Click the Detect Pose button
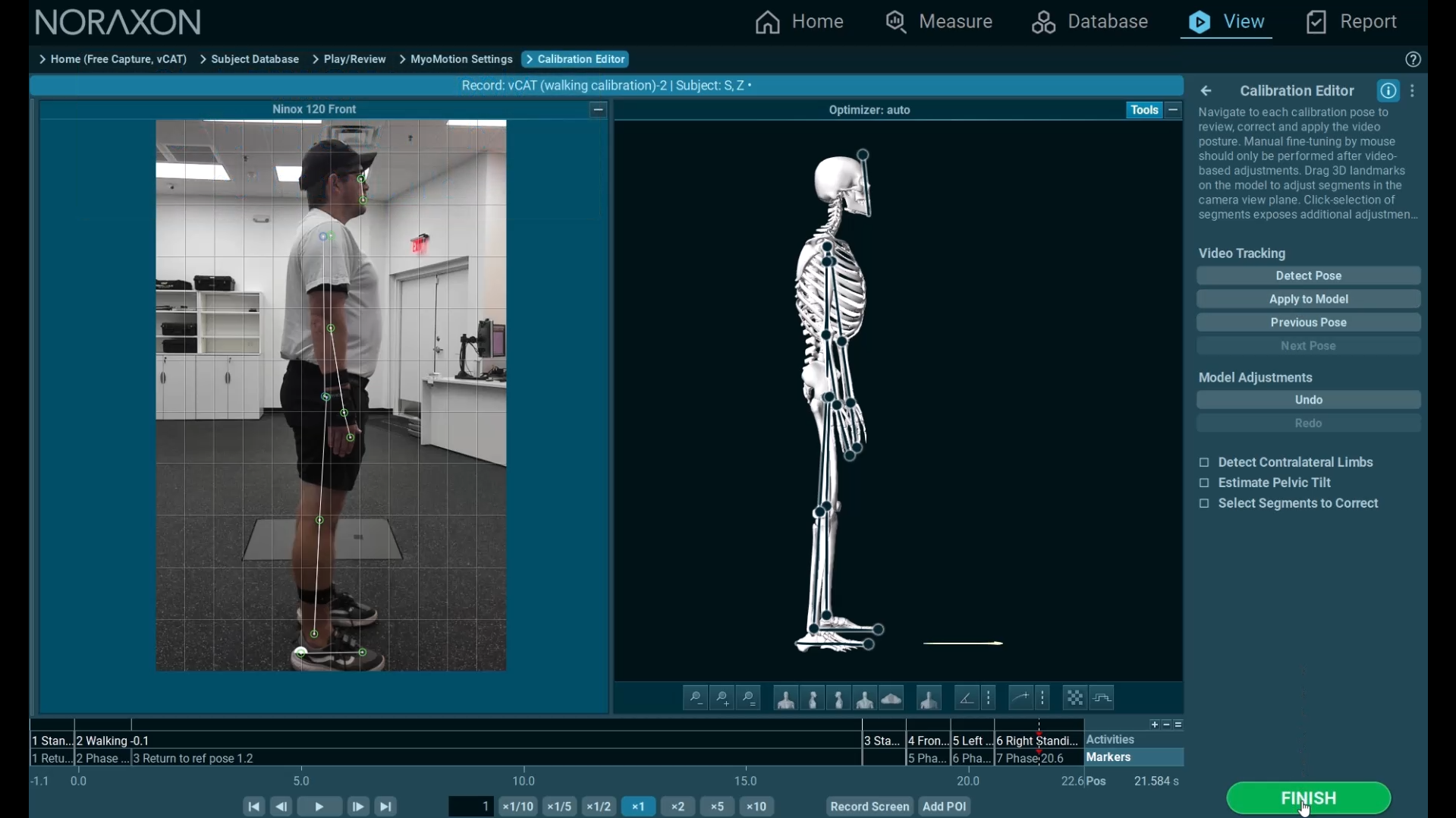 click(x=1309, y=276)
